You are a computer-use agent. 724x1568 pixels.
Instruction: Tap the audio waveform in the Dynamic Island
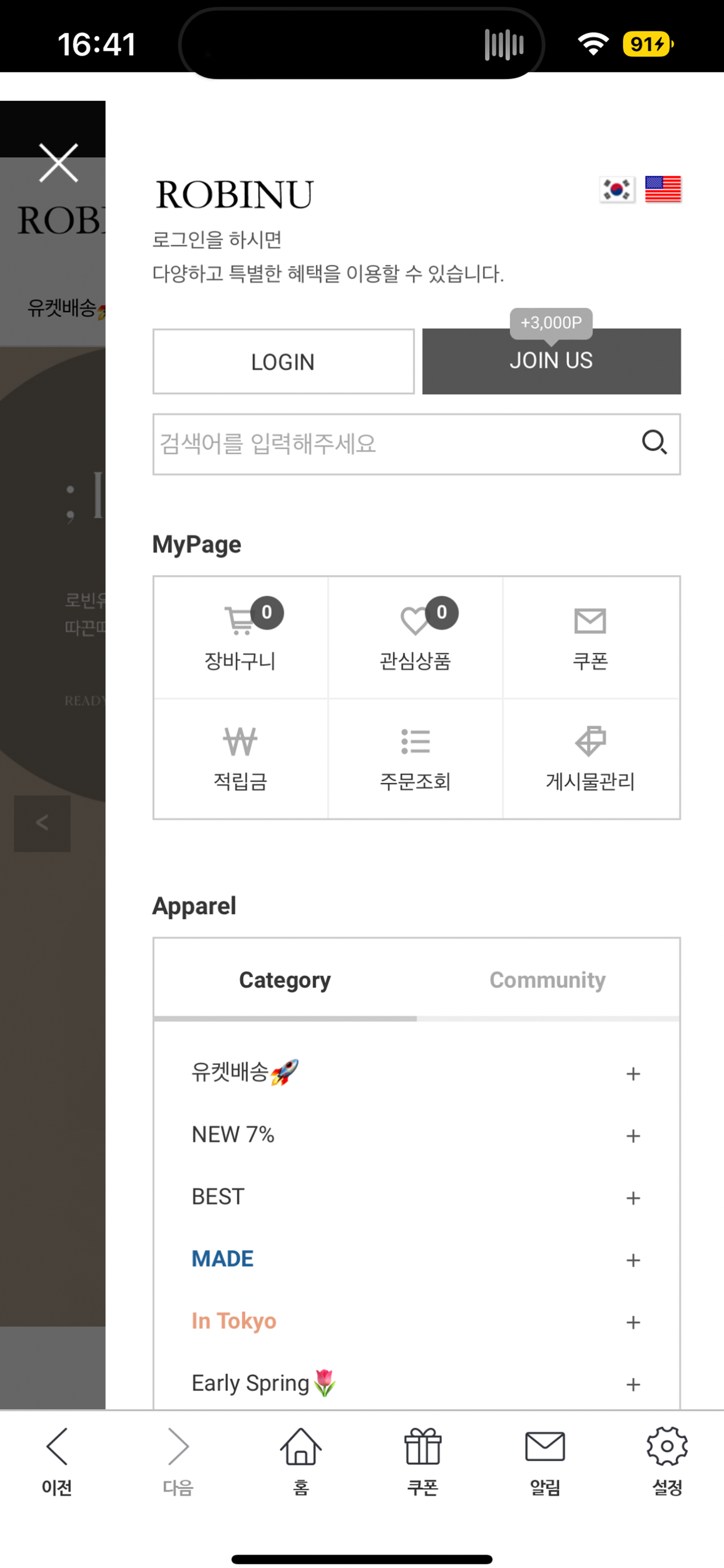504,44
